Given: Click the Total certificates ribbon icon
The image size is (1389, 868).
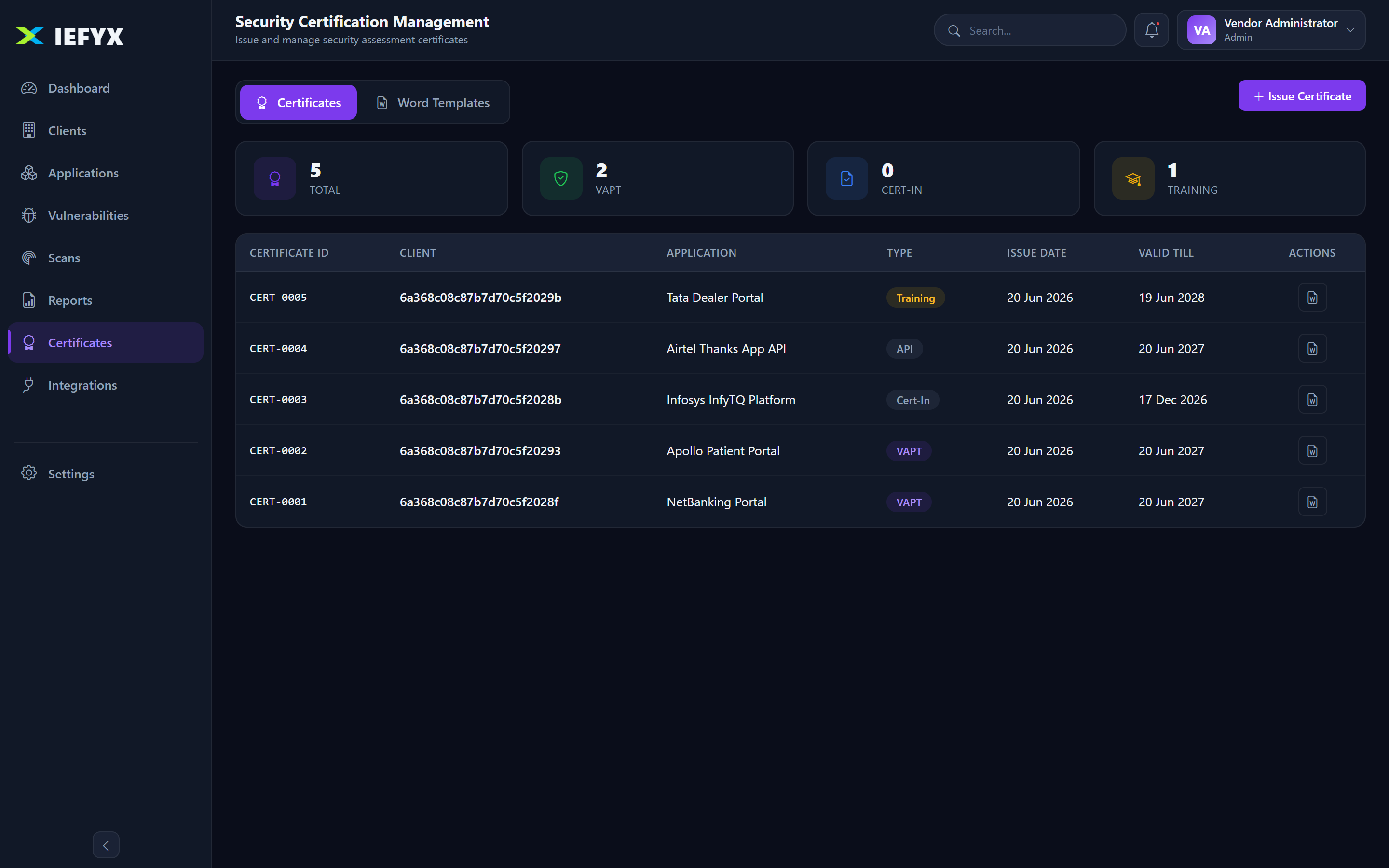Looking at the screenshot, I should coord(274,178).
